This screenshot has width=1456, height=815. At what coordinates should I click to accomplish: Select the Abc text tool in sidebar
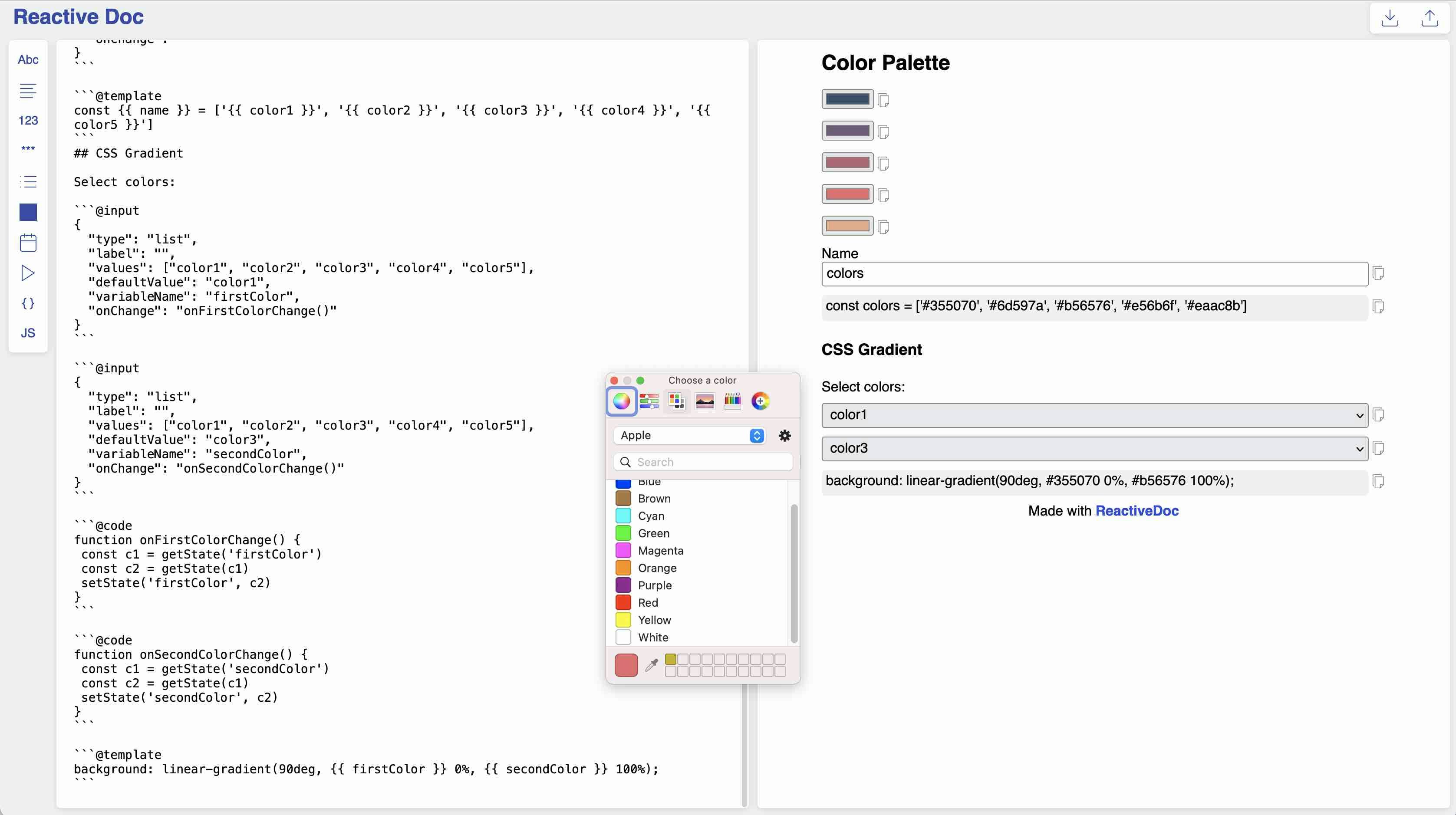(x=28, y=59)
